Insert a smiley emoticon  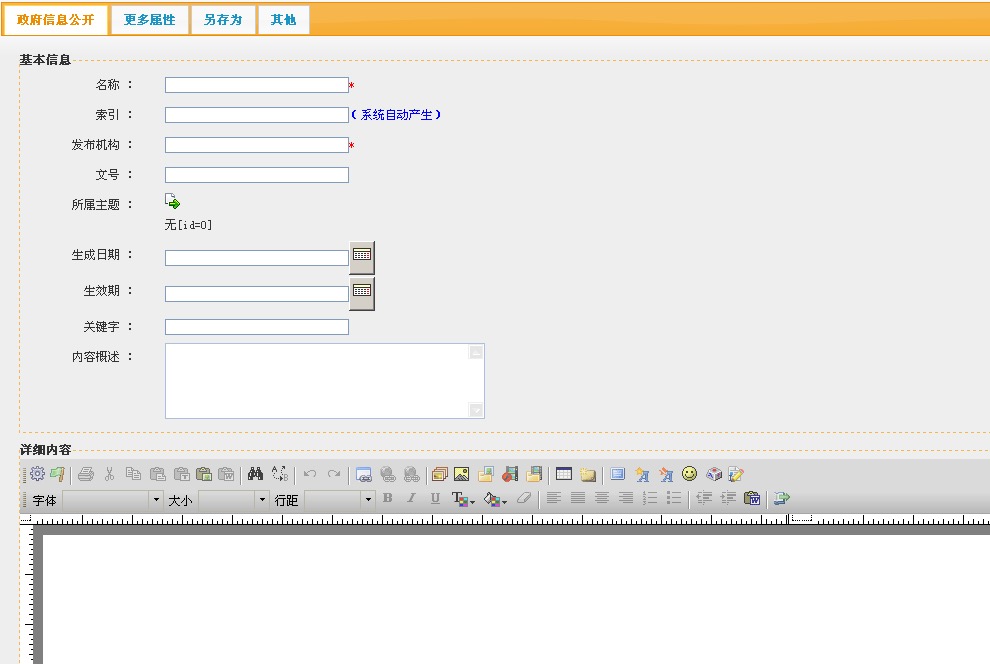coord(690,474)
